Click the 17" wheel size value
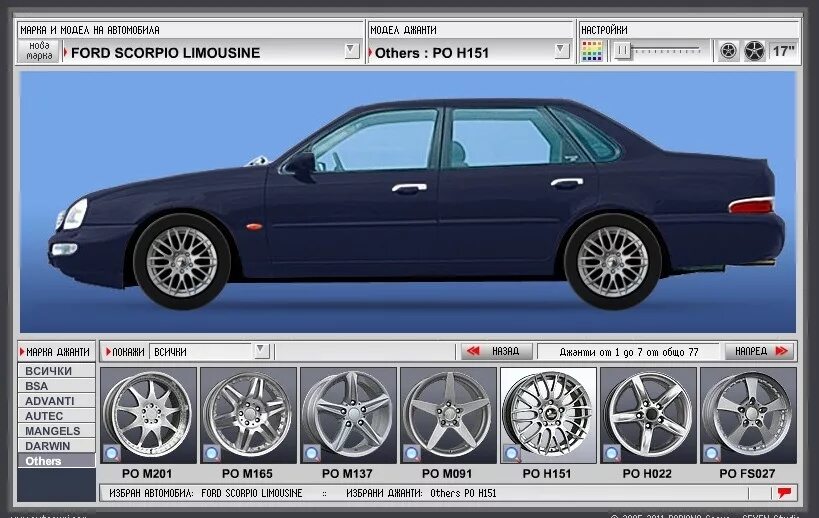 coord(783,51)
